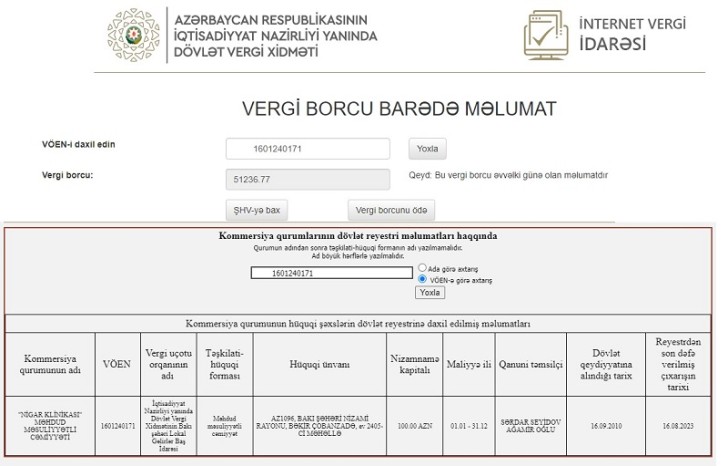The image size is (728, 466).
Task: Select the Ada görə axtarış radio option
Action: point(422,269)
